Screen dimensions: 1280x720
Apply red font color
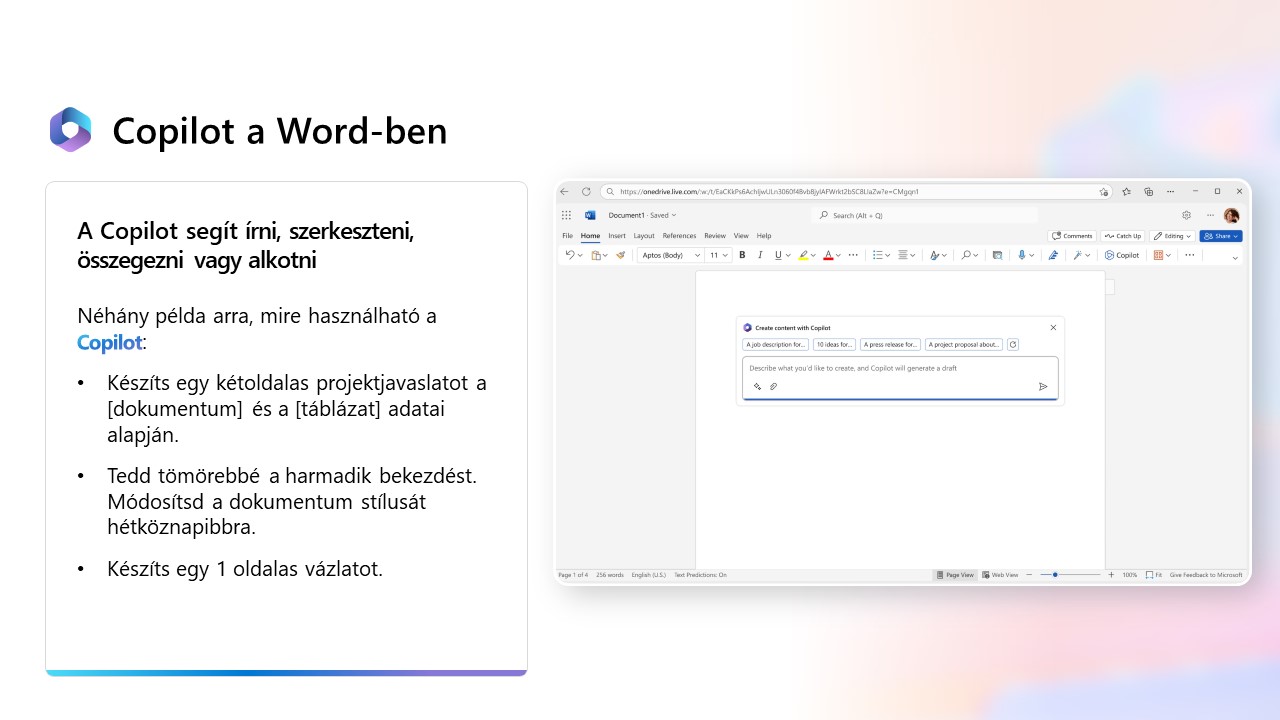point(828,255)
